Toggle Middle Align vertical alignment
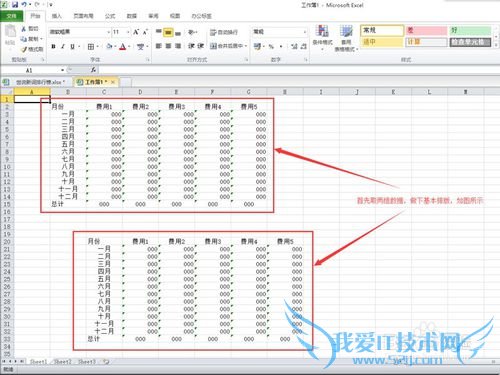 pos(168,32)
